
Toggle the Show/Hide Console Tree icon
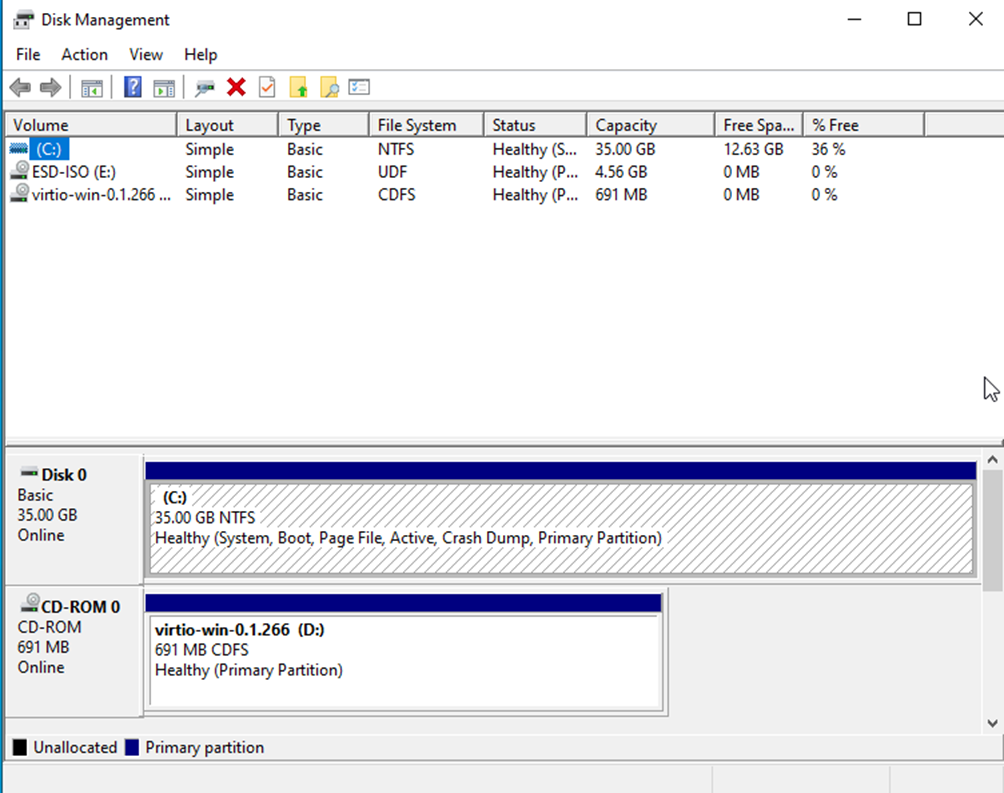click(x=92, y=88)
